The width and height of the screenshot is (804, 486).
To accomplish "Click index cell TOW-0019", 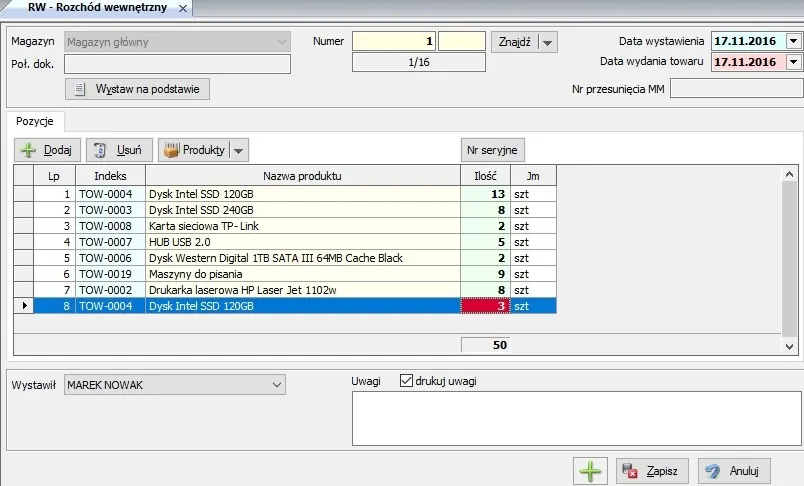I will coord(110,274).
